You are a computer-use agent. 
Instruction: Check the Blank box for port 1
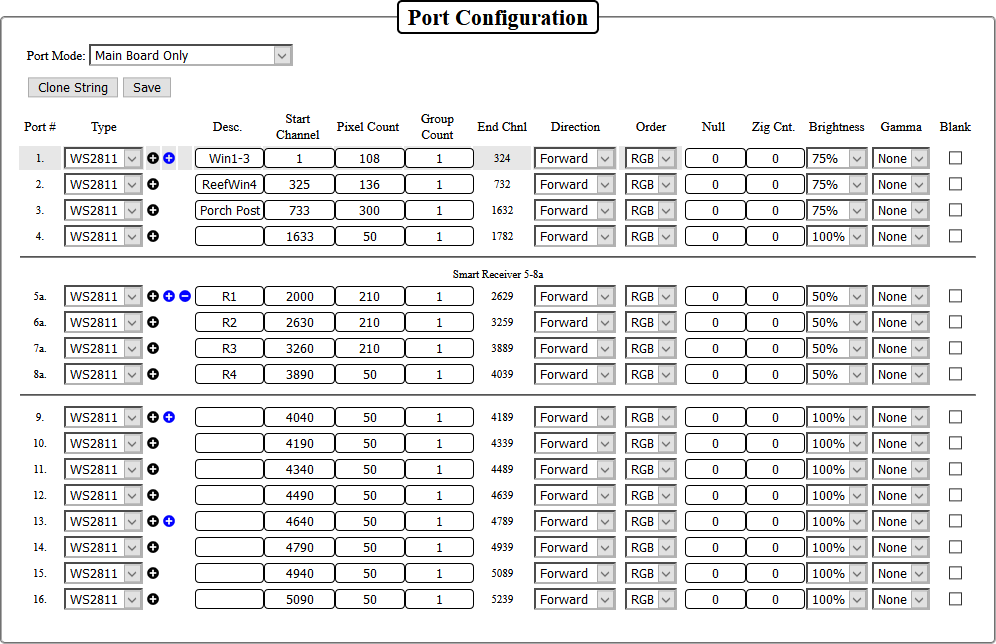(955, 158)
